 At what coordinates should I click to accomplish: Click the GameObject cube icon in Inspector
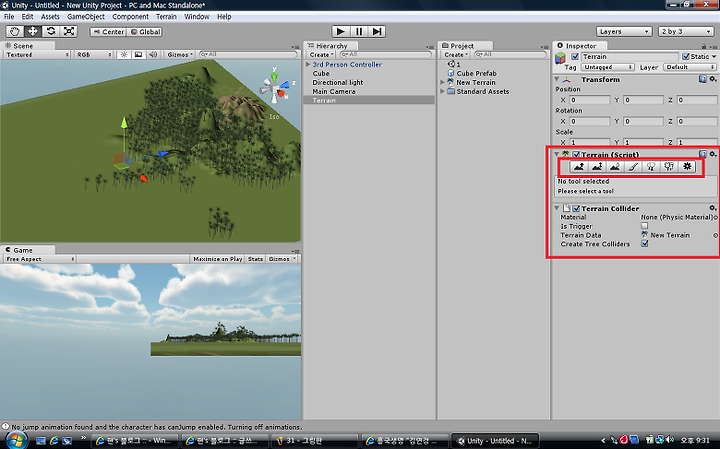[x=561, y=58]
